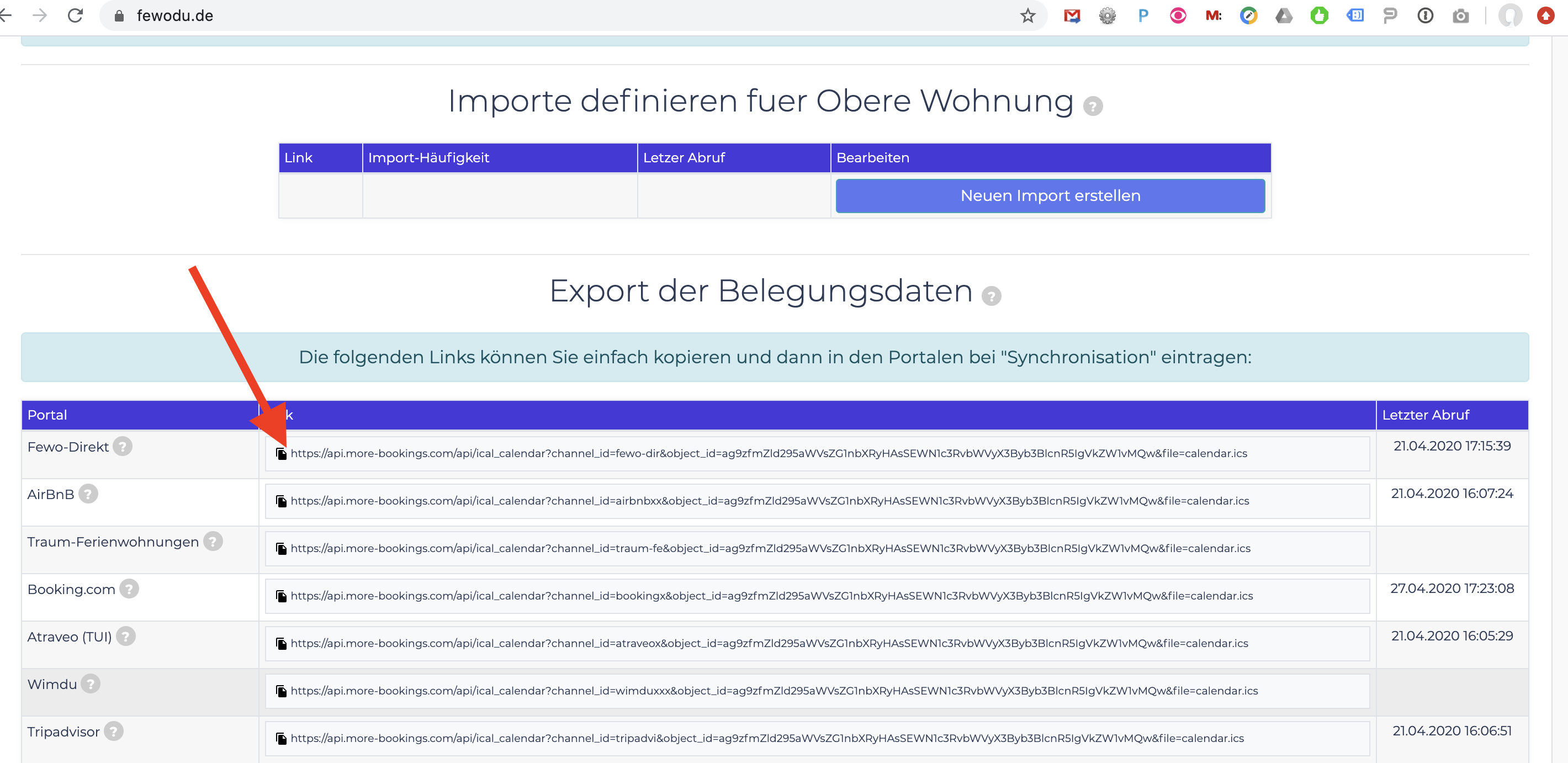The width and height of the screenshot is (1568, 763).
Task: Click the Import-Häufigkeit column header
Action: tap(499, 158)
